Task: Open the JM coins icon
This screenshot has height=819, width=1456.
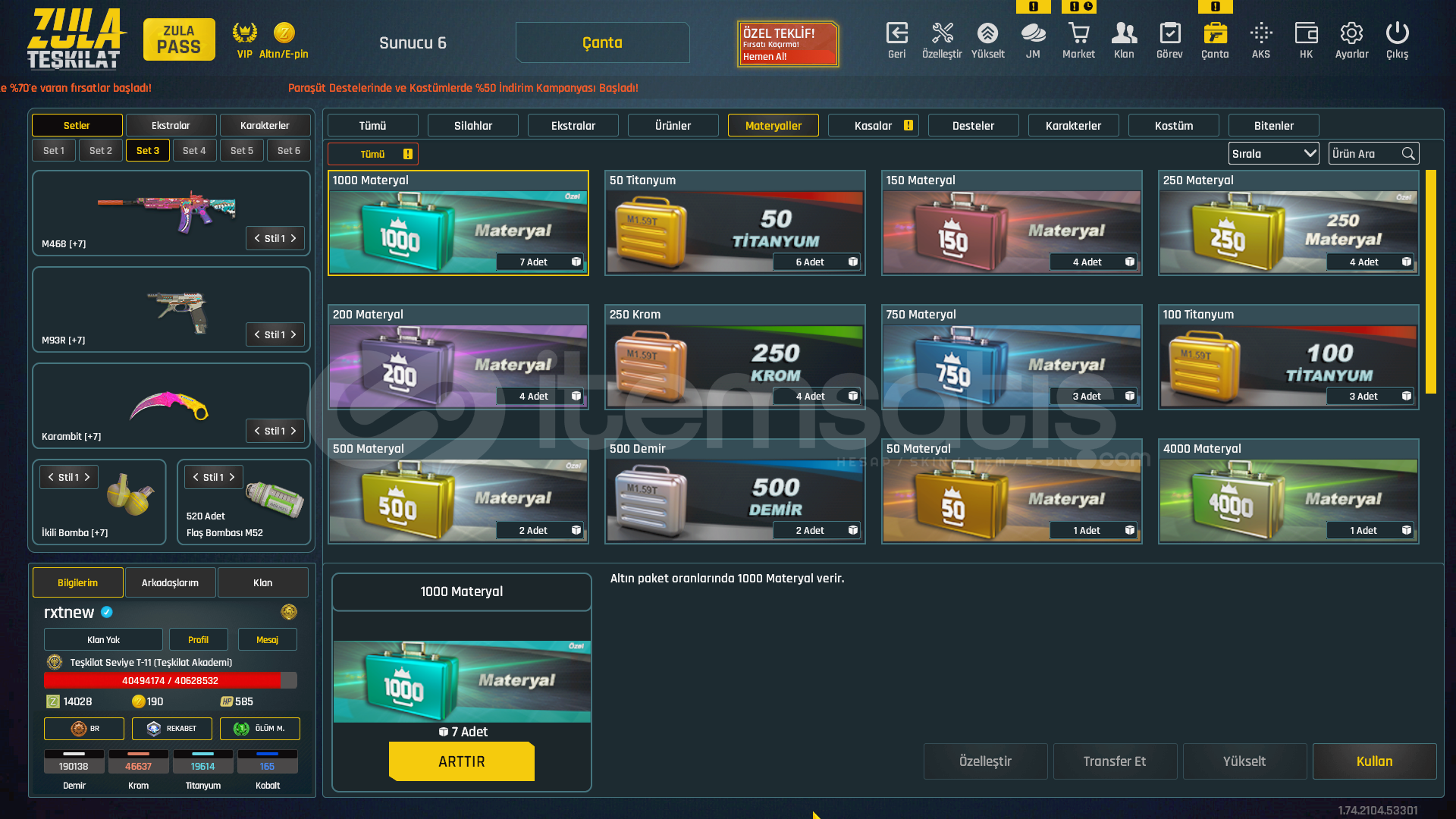Action: (1033, 33)
